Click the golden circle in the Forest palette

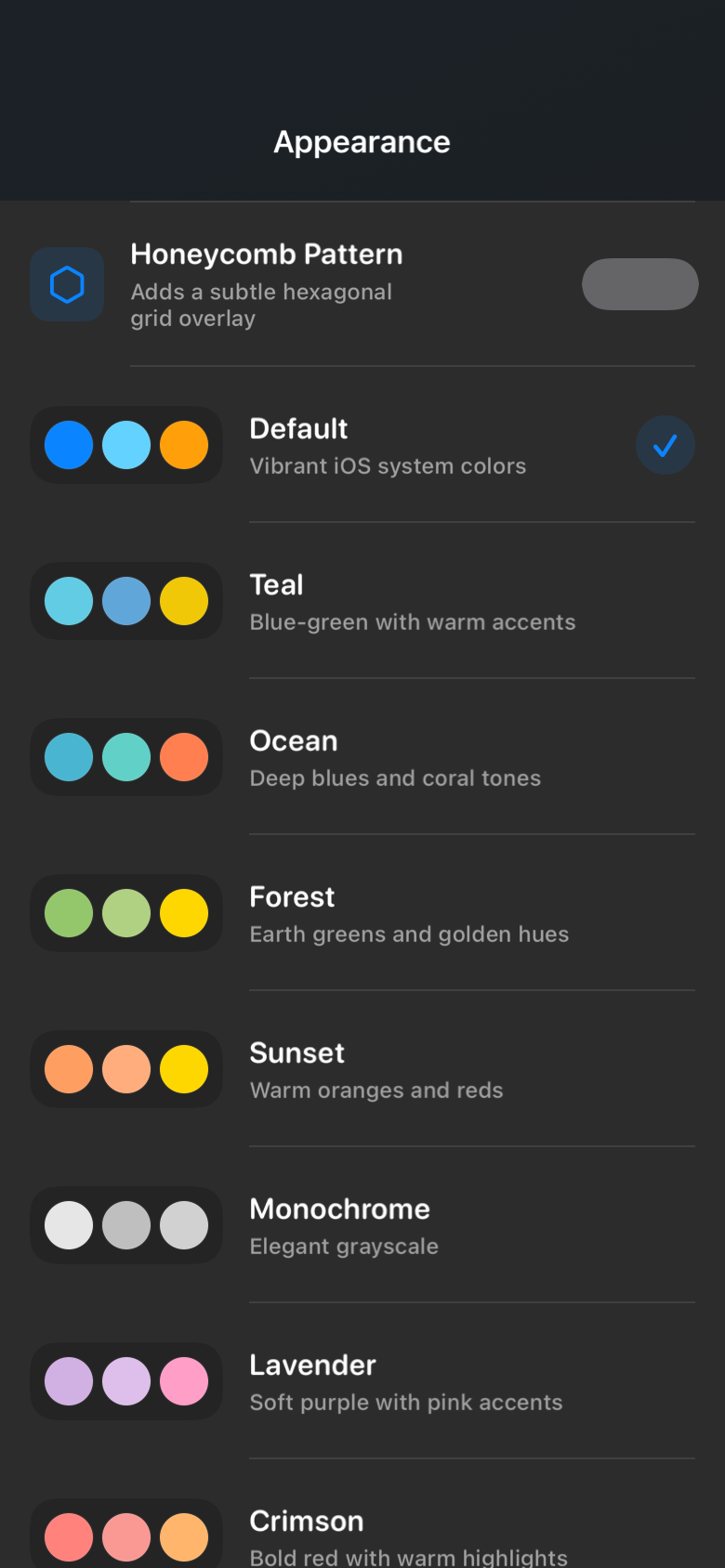click(x=184, y=913)
